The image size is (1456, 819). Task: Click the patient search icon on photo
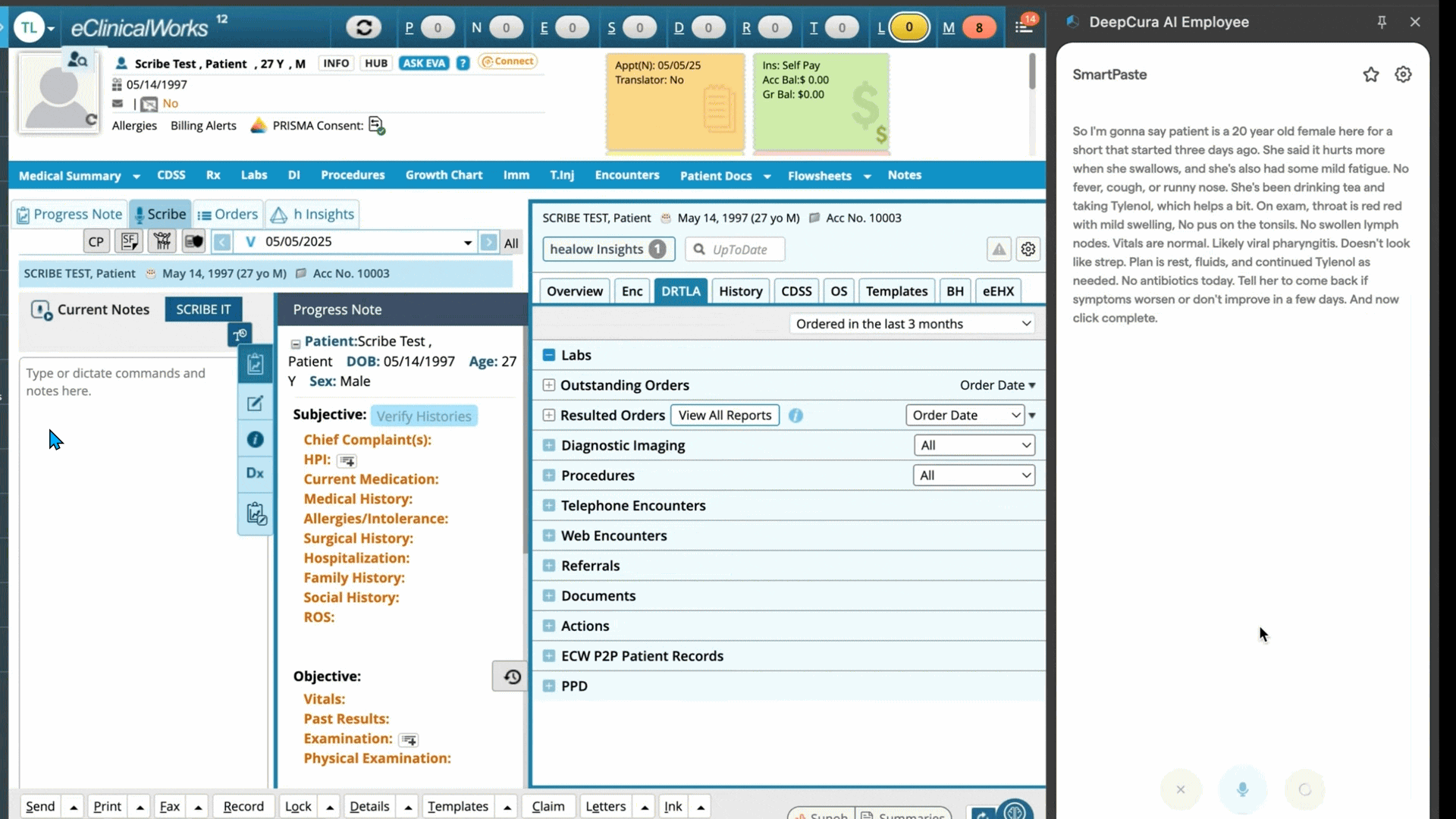77,59
